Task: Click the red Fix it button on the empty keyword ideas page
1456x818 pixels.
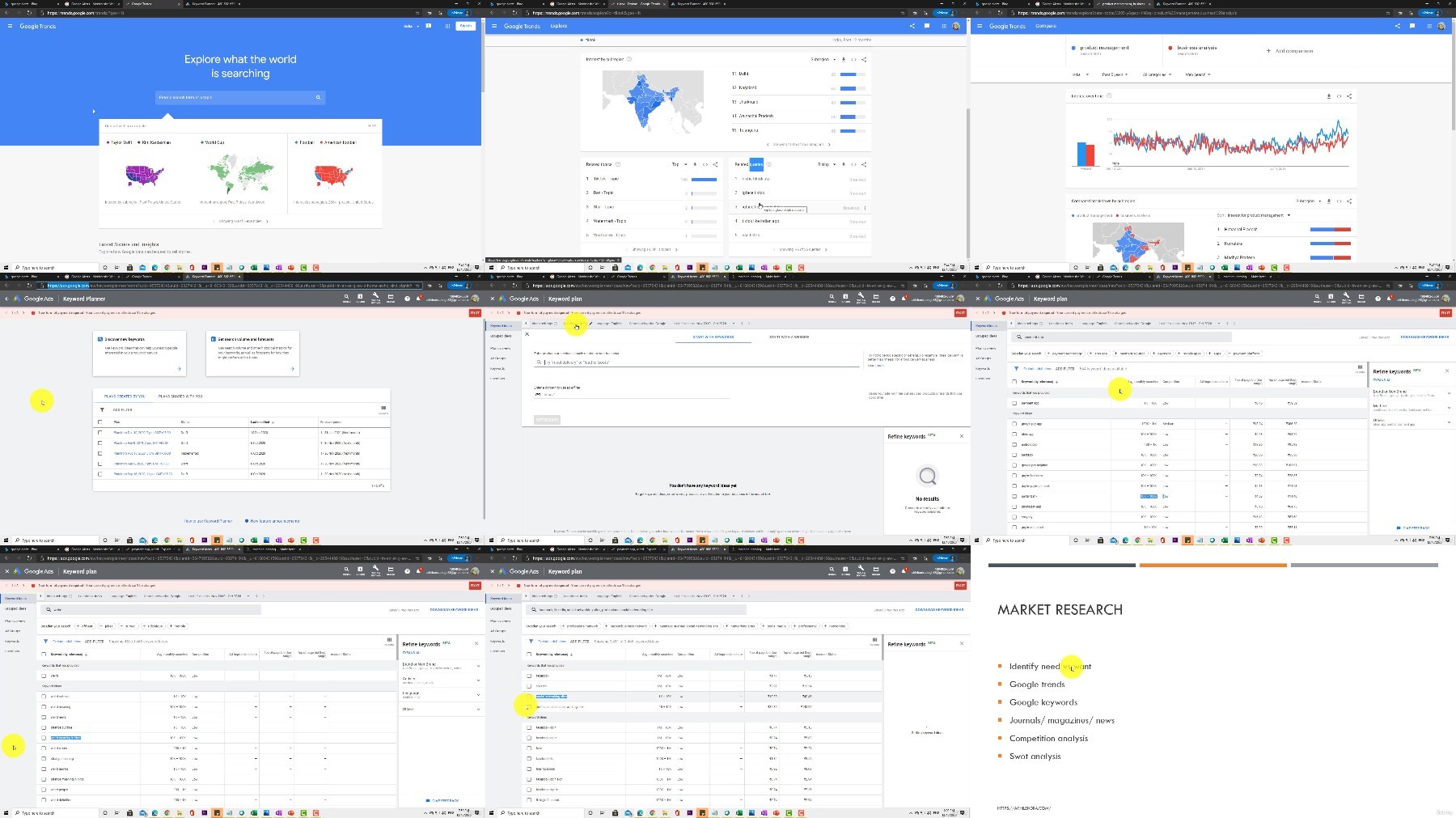Action: tap(960, 312)
